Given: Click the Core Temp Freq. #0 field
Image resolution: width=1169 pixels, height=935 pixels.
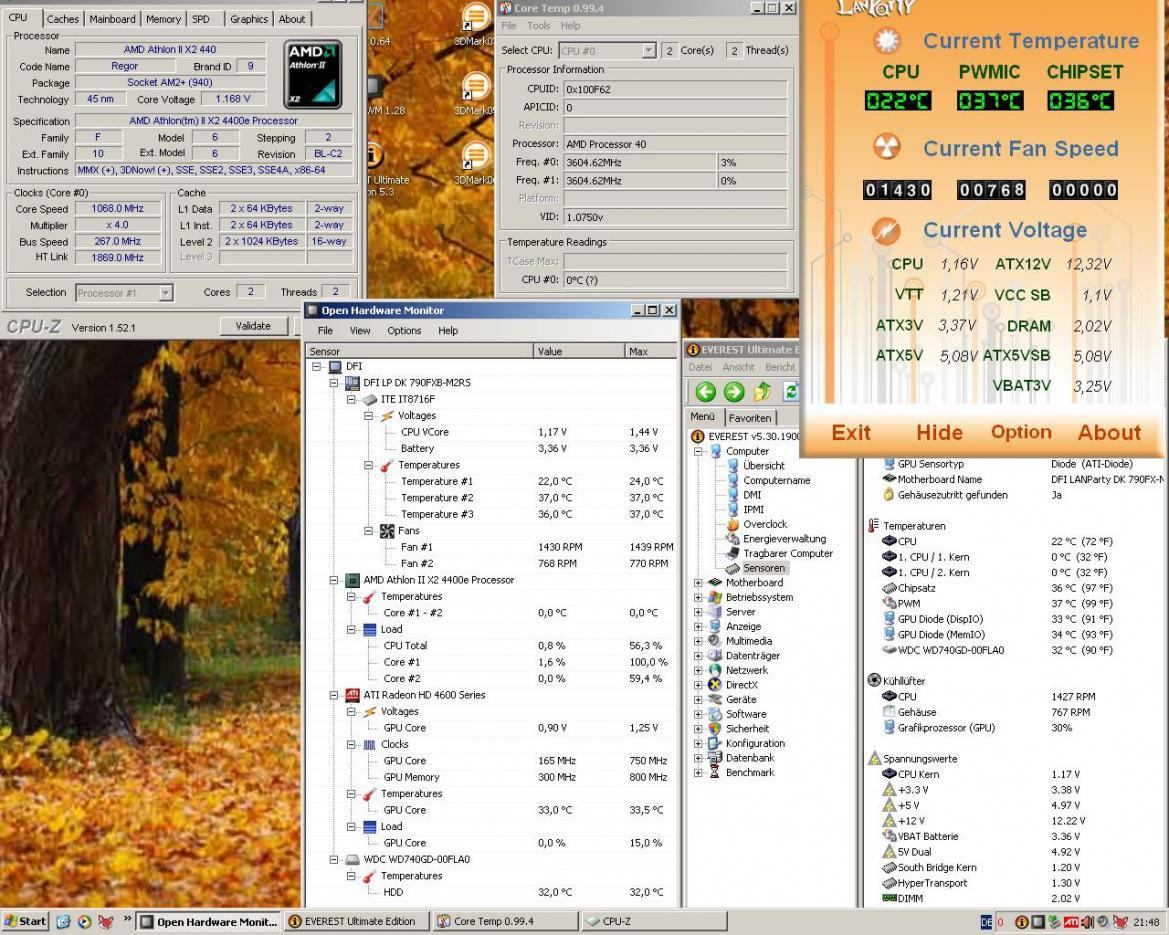Looking at the screenshot, I should pyautogui.click(x=640, y=162).
